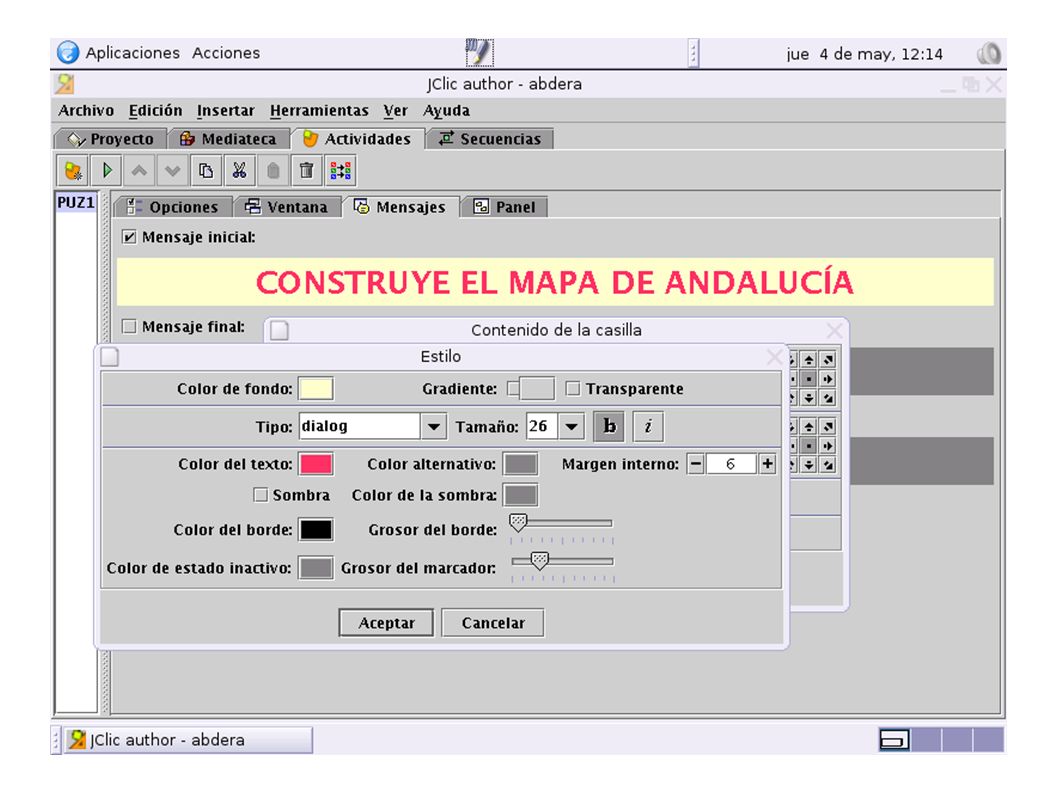The height and width of the screenshot is (793, 1058).
Task: Open the Ventana sub-tab
Action: coord(287,207)
